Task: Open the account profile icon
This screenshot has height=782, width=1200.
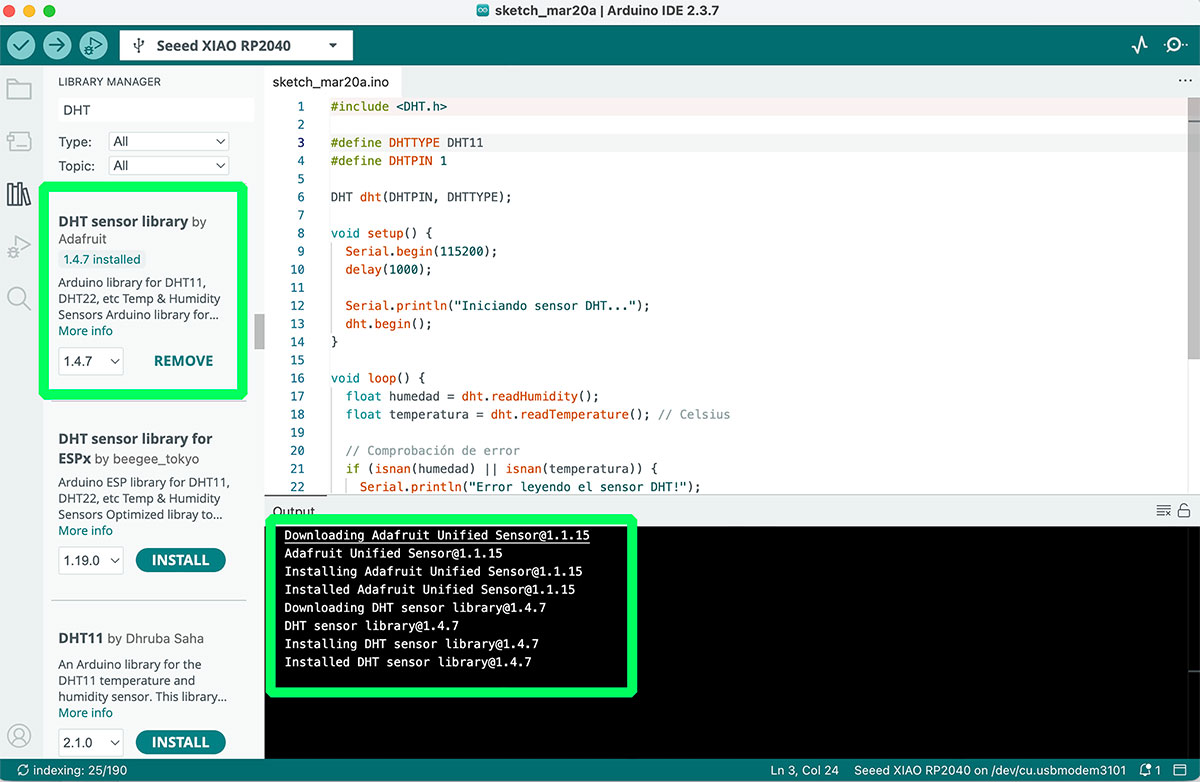Action: pos(19,736)
